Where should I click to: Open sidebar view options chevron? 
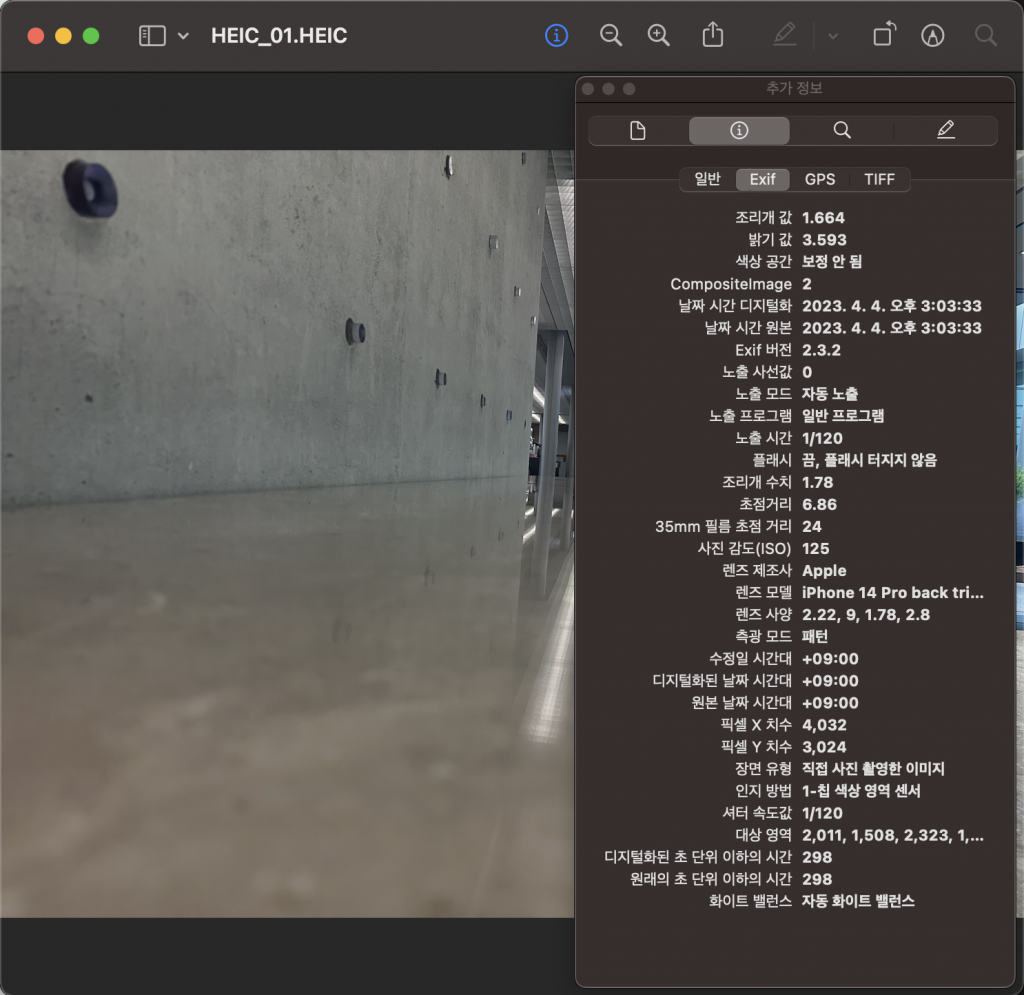[184, 36]
